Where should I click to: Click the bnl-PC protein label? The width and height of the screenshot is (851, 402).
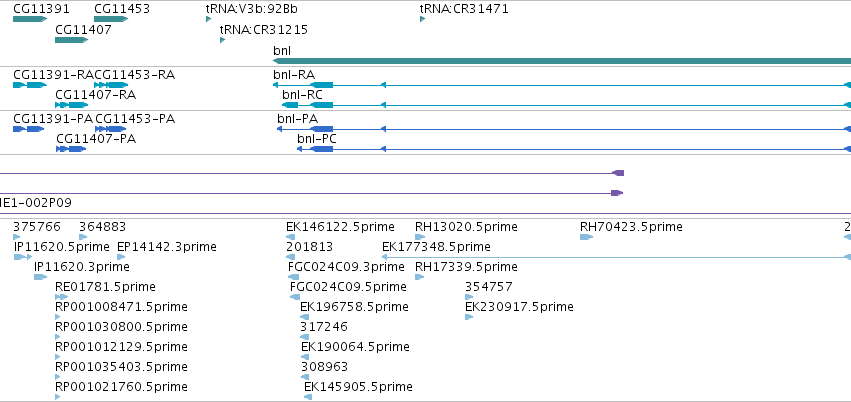point(317,139)
